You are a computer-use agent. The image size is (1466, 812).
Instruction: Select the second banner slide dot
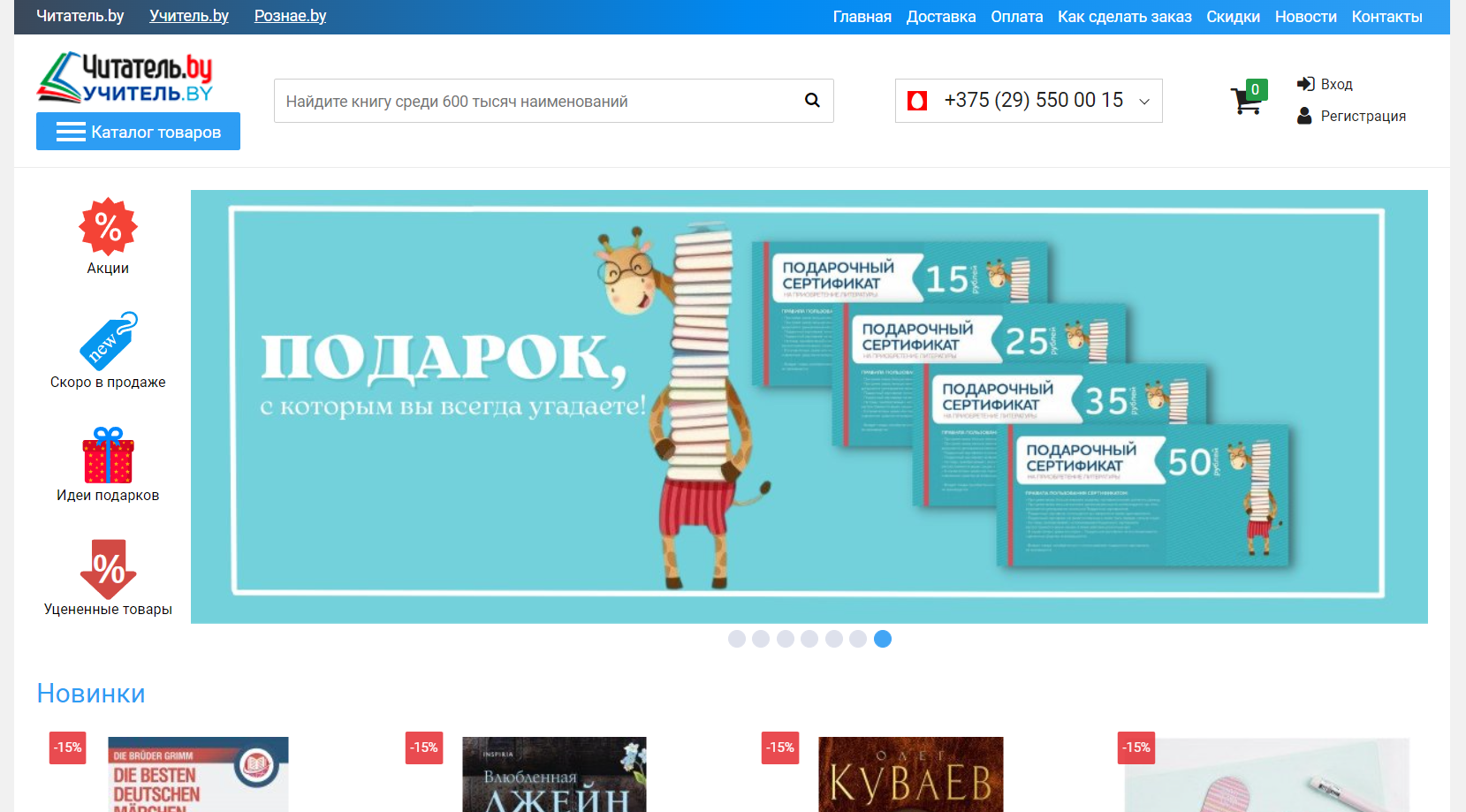coord(761,639)
